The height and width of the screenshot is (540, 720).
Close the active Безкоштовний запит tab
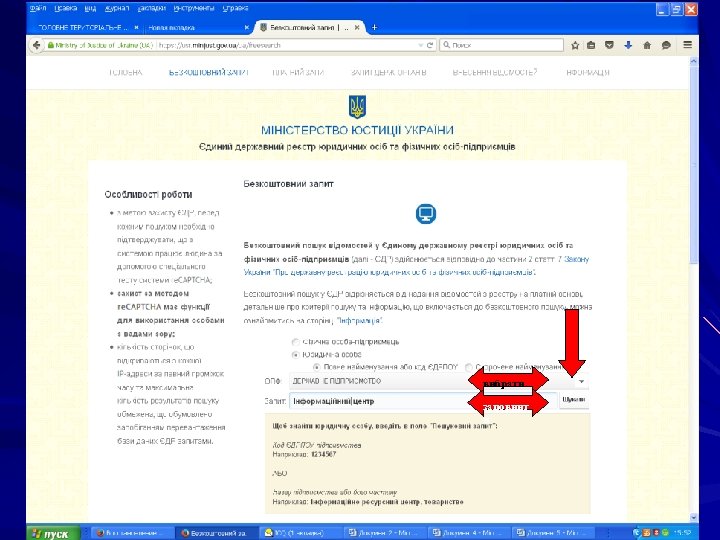[x=357, y=28]
